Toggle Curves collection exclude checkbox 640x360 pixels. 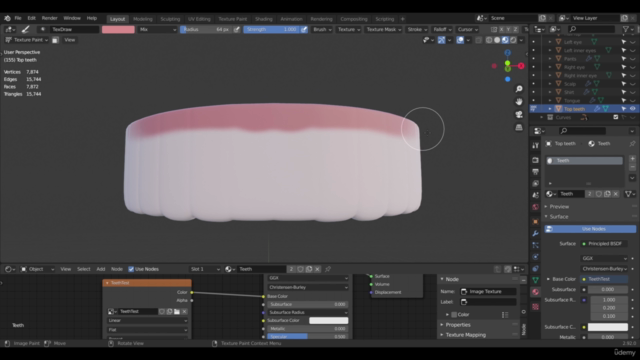tap(616, 117)
